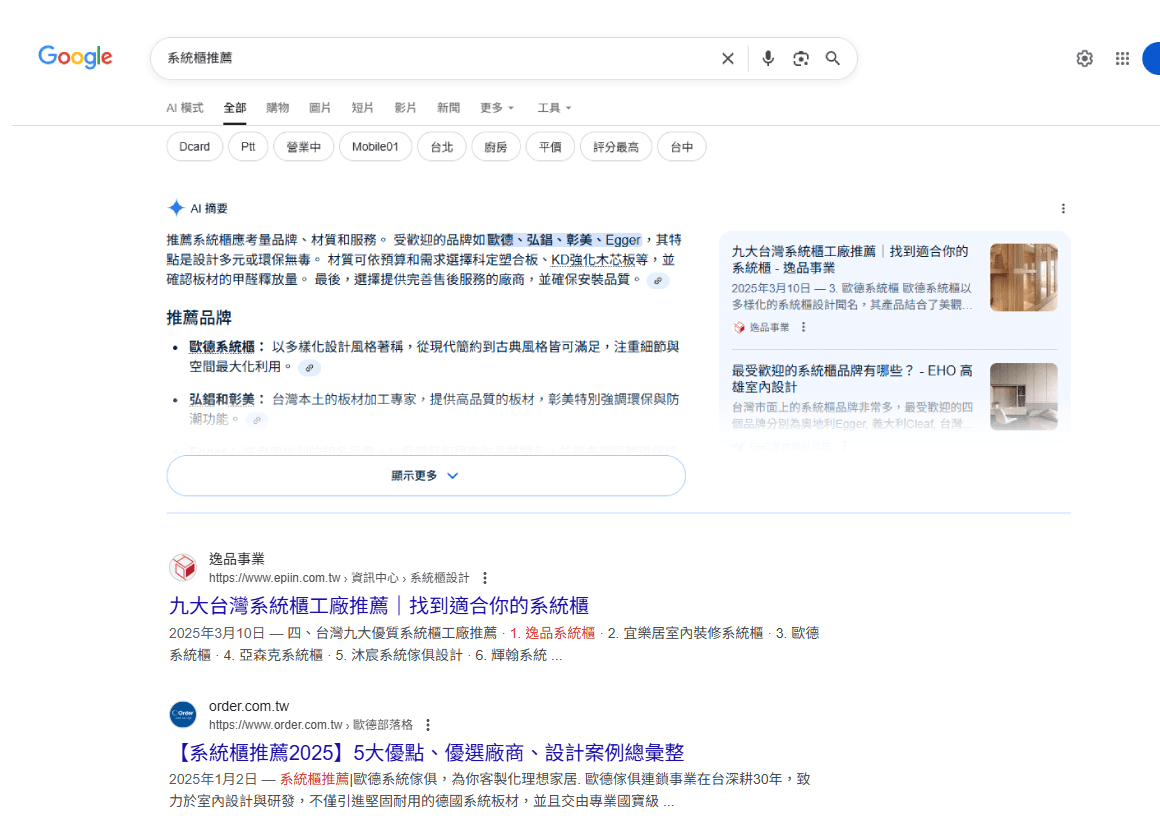This screenshot has height=820, width=1160.
Task: Start voice search with the microphone
Action: coord(768,59)
